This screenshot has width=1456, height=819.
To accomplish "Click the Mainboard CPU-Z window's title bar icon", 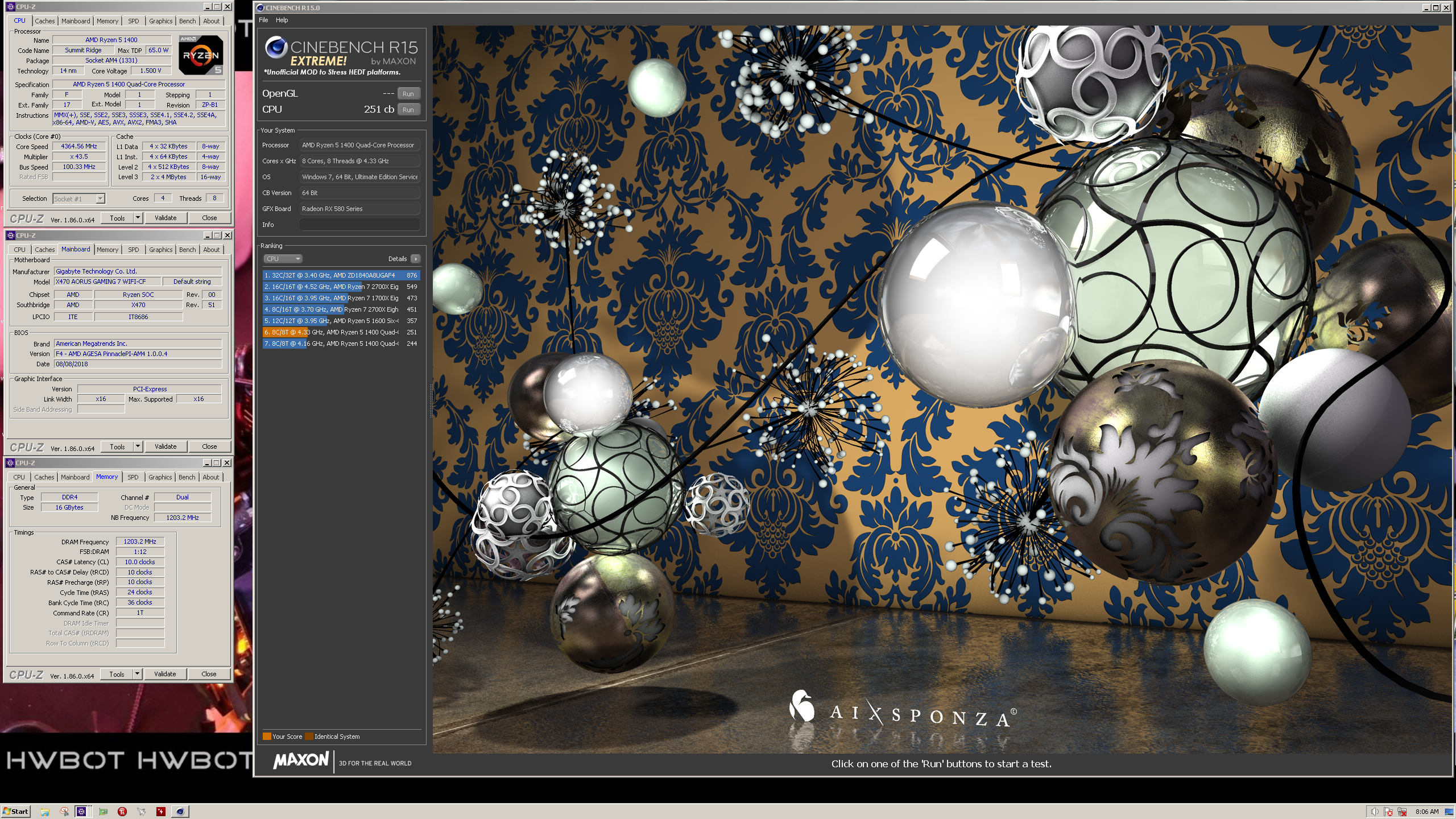I will coord(11,235).
